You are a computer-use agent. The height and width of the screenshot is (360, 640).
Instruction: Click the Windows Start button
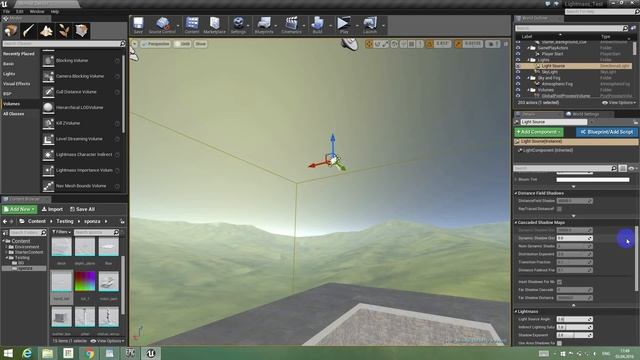[x=8, y=353]
